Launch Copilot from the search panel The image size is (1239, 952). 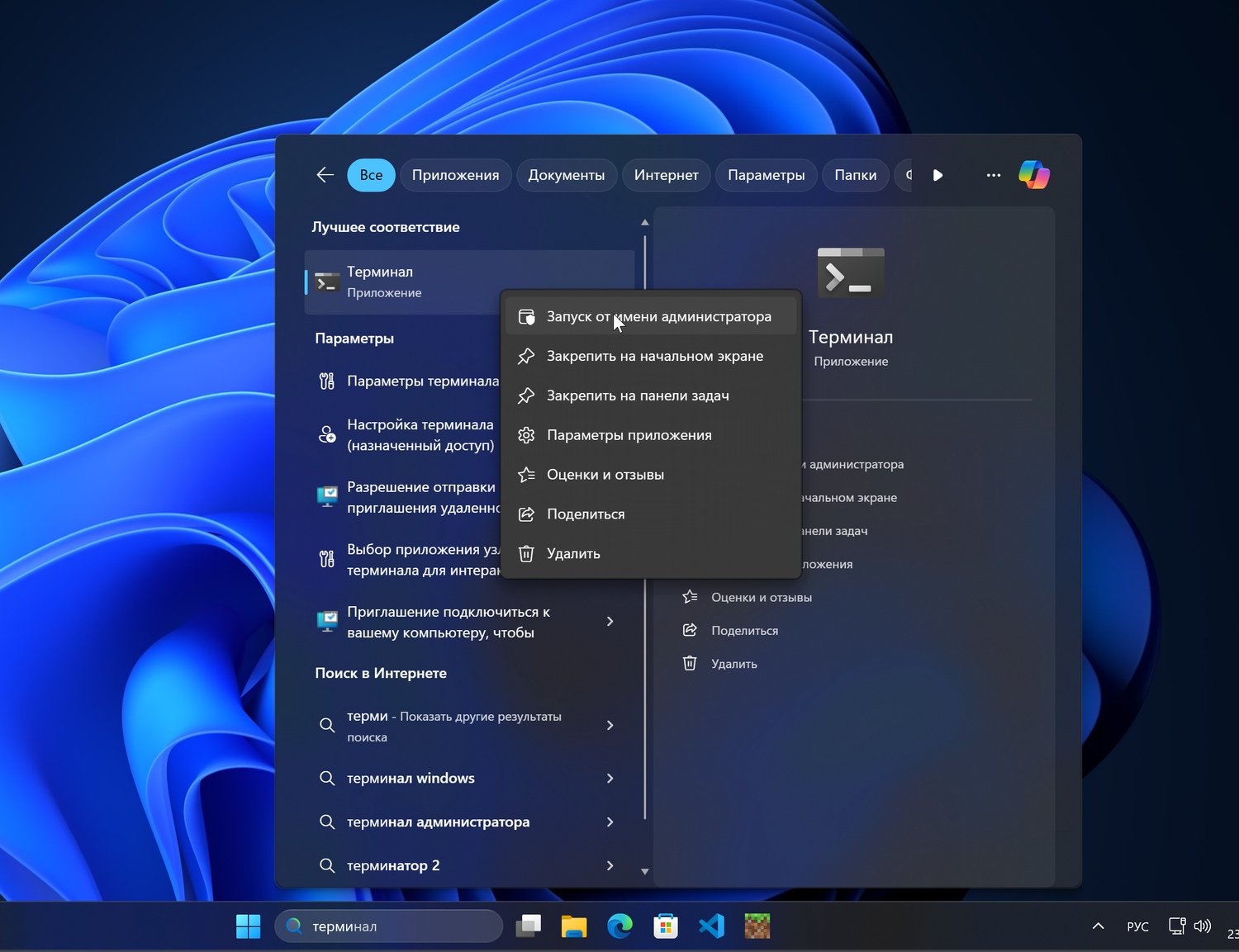coord(1034,175)
